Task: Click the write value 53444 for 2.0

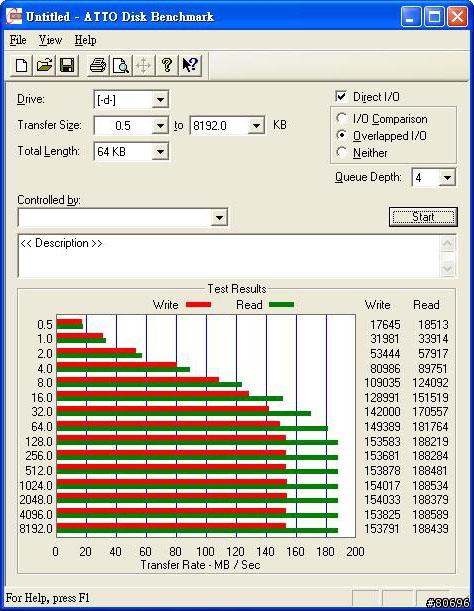Action: tap(385, 353)
